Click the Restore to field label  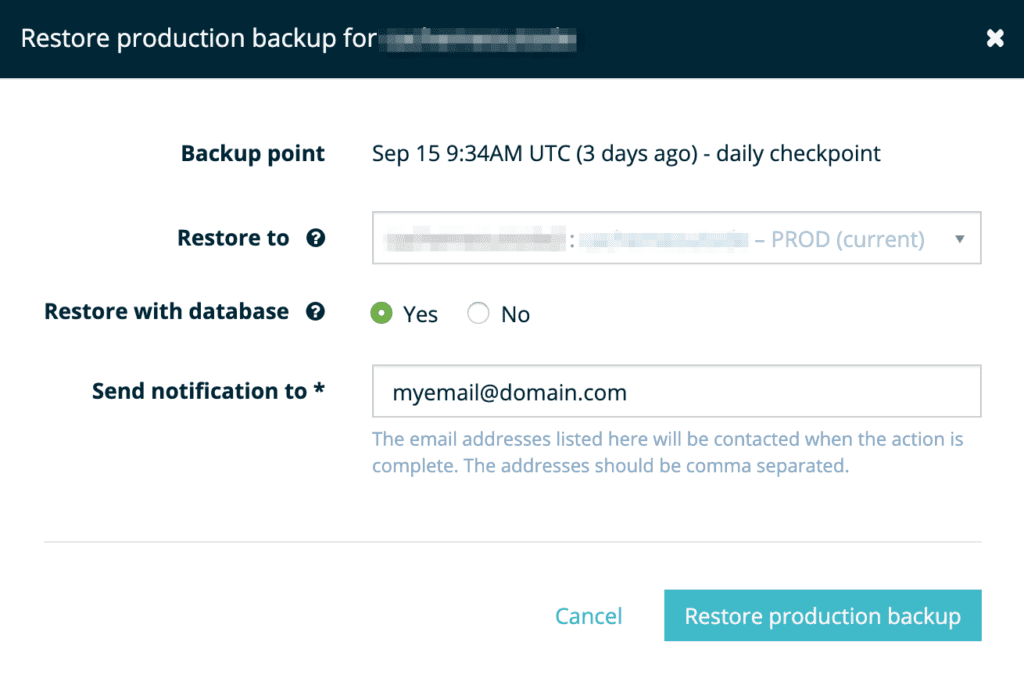tap(233, 238)
